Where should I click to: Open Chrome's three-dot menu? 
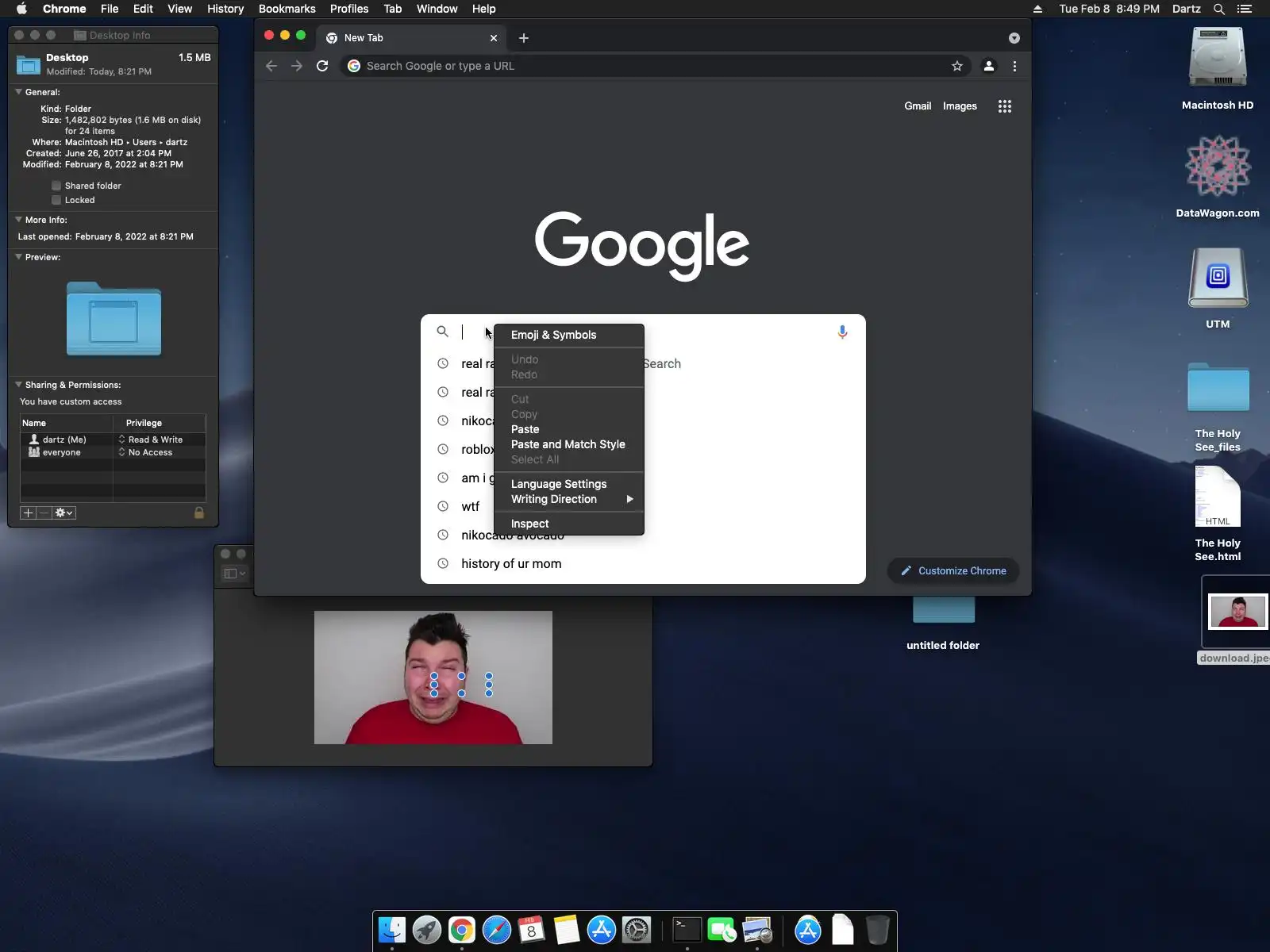coord(1014,66)
